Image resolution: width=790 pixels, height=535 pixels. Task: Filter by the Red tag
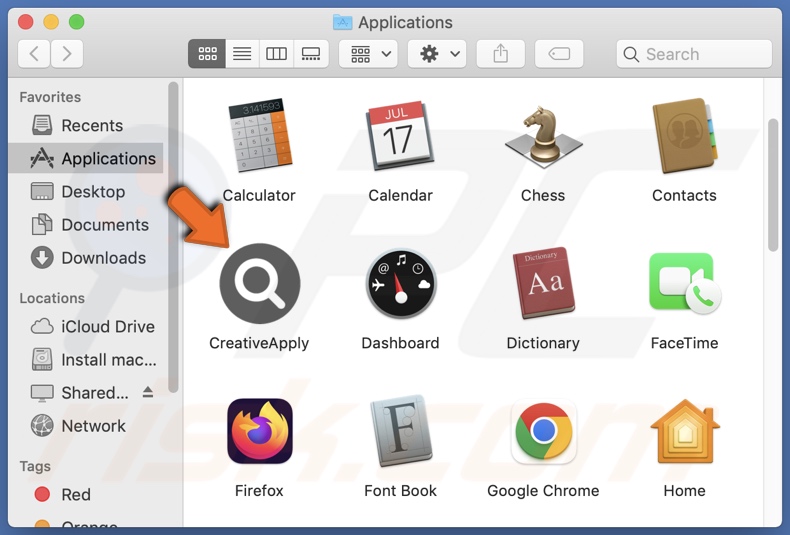[x=86, y=494]
